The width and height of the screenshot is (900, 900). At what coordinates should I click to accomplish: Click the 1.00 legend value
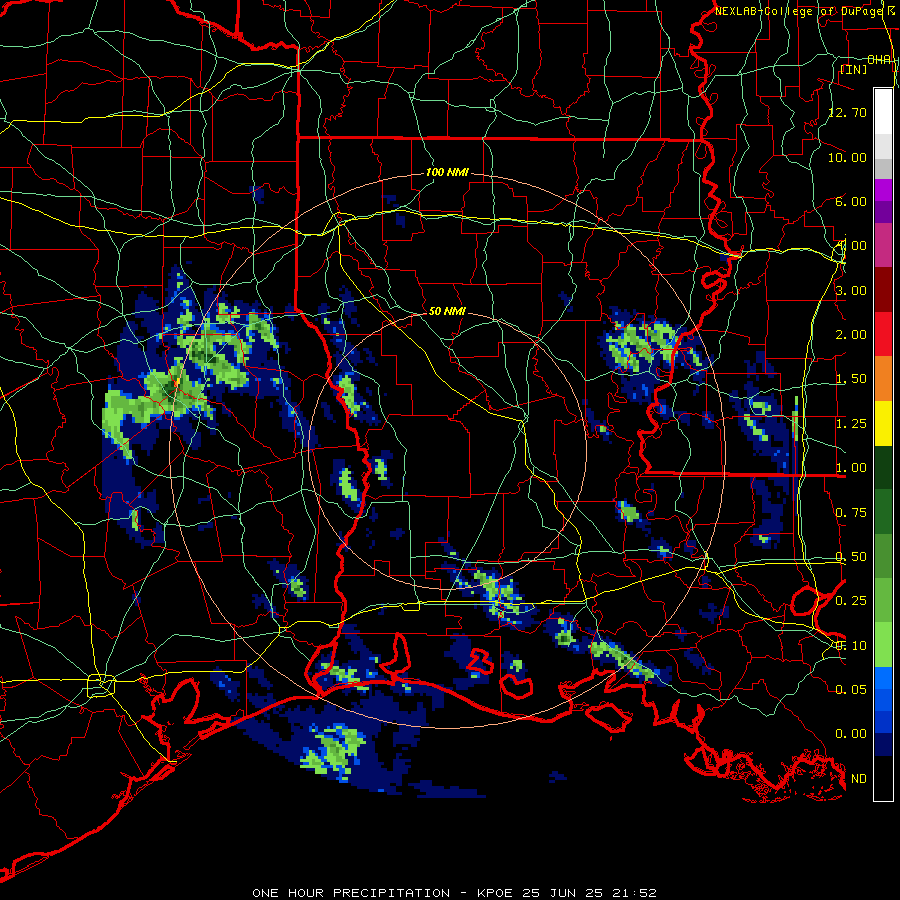pos(851,468)
